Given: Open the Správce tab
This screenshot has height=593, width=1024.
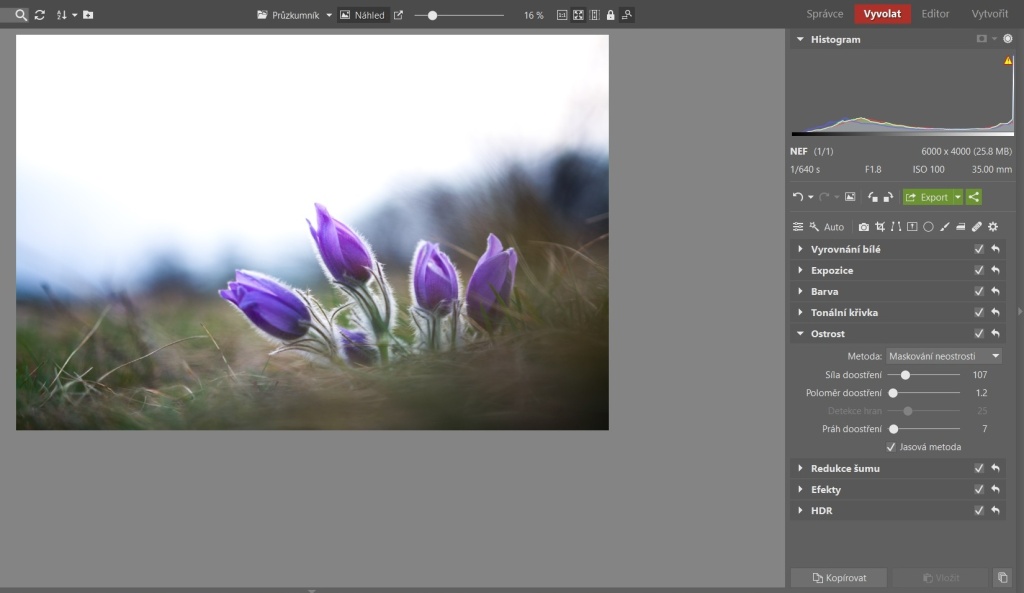Looking at the screenshot, I should pos(826,14).
